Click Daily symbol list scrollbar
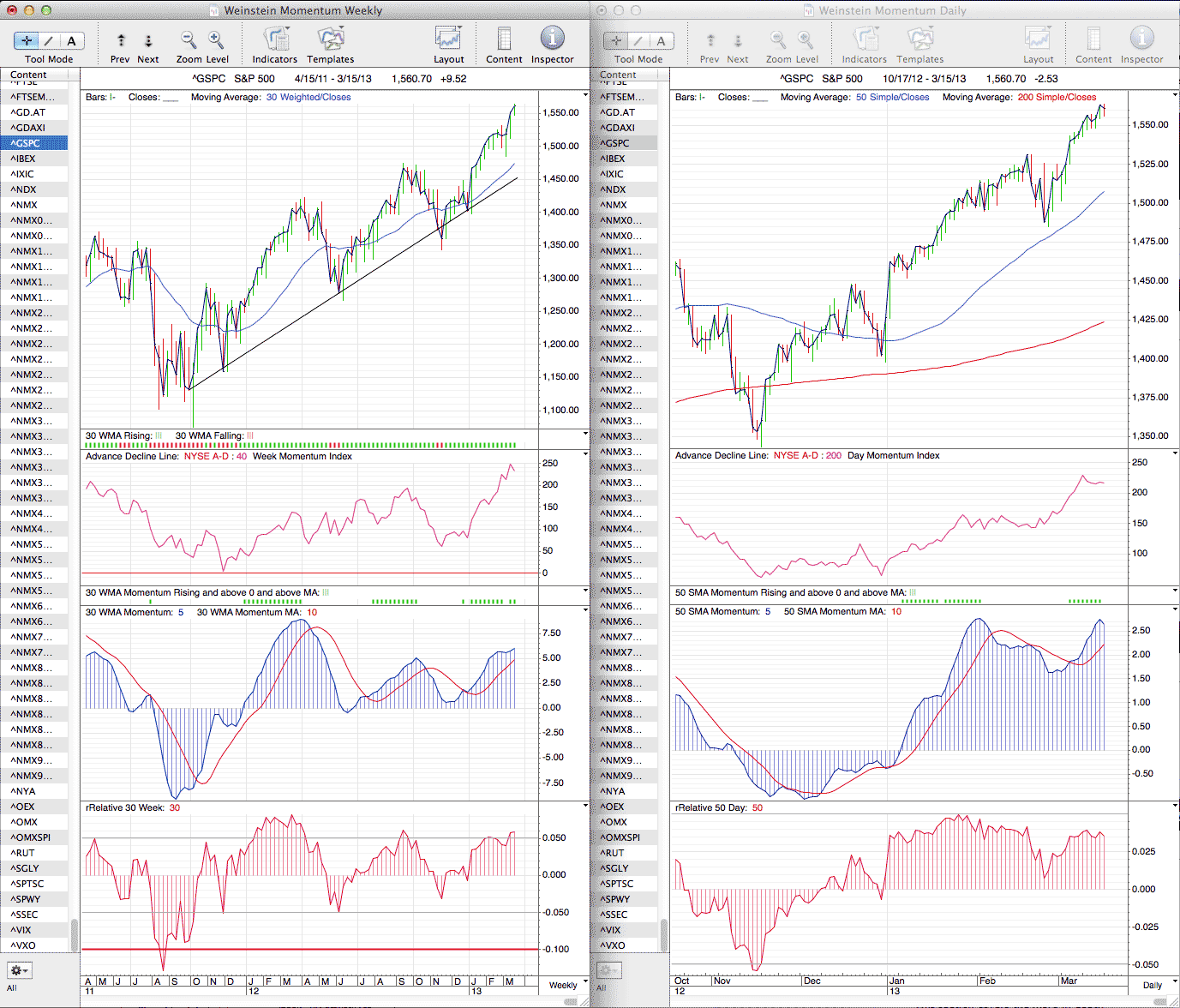The height and width of the screenshot is (1008, 1180). (663, 935)
